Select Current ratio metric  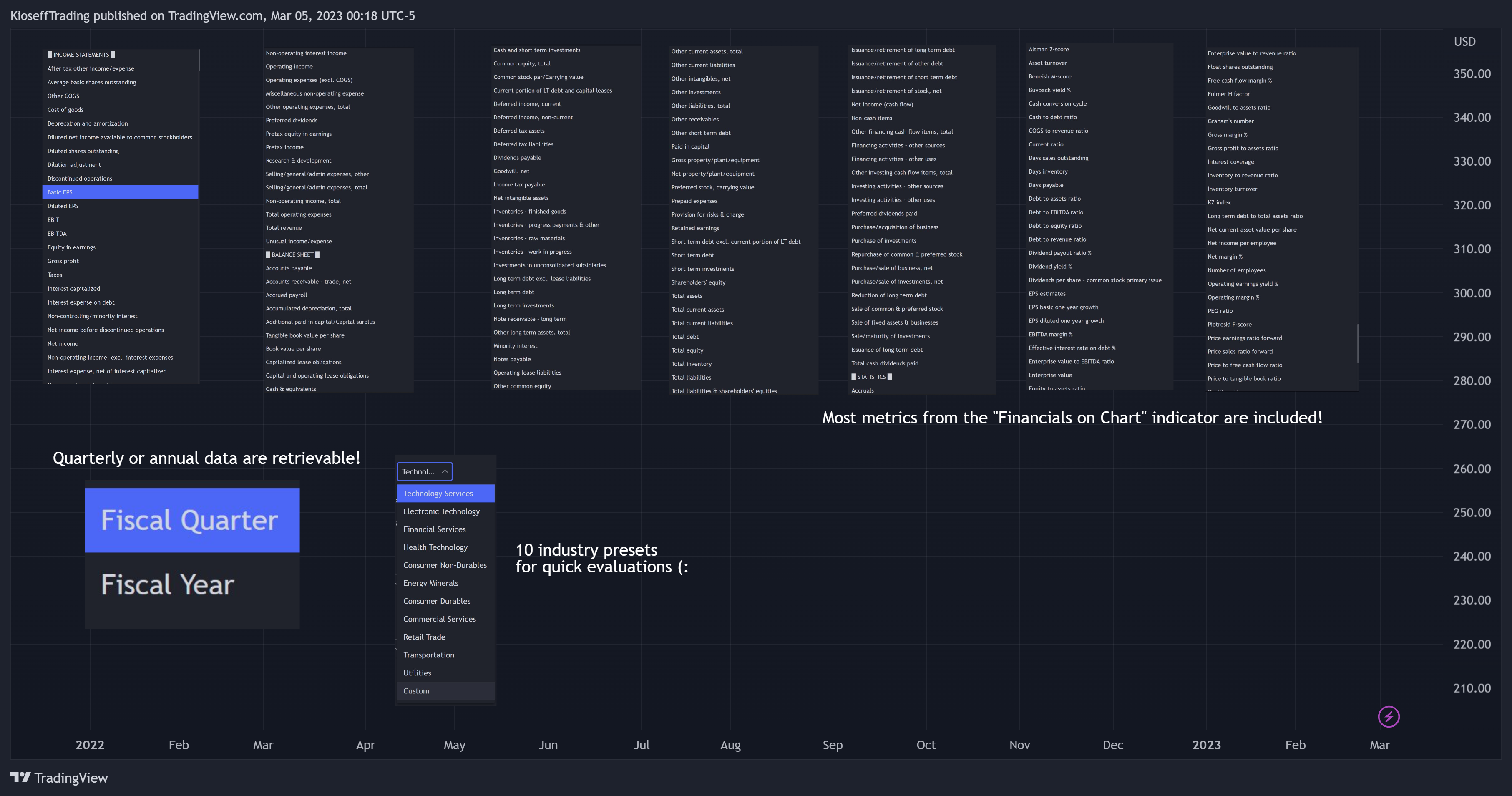pyautogui.click(x=1046, y=144)
